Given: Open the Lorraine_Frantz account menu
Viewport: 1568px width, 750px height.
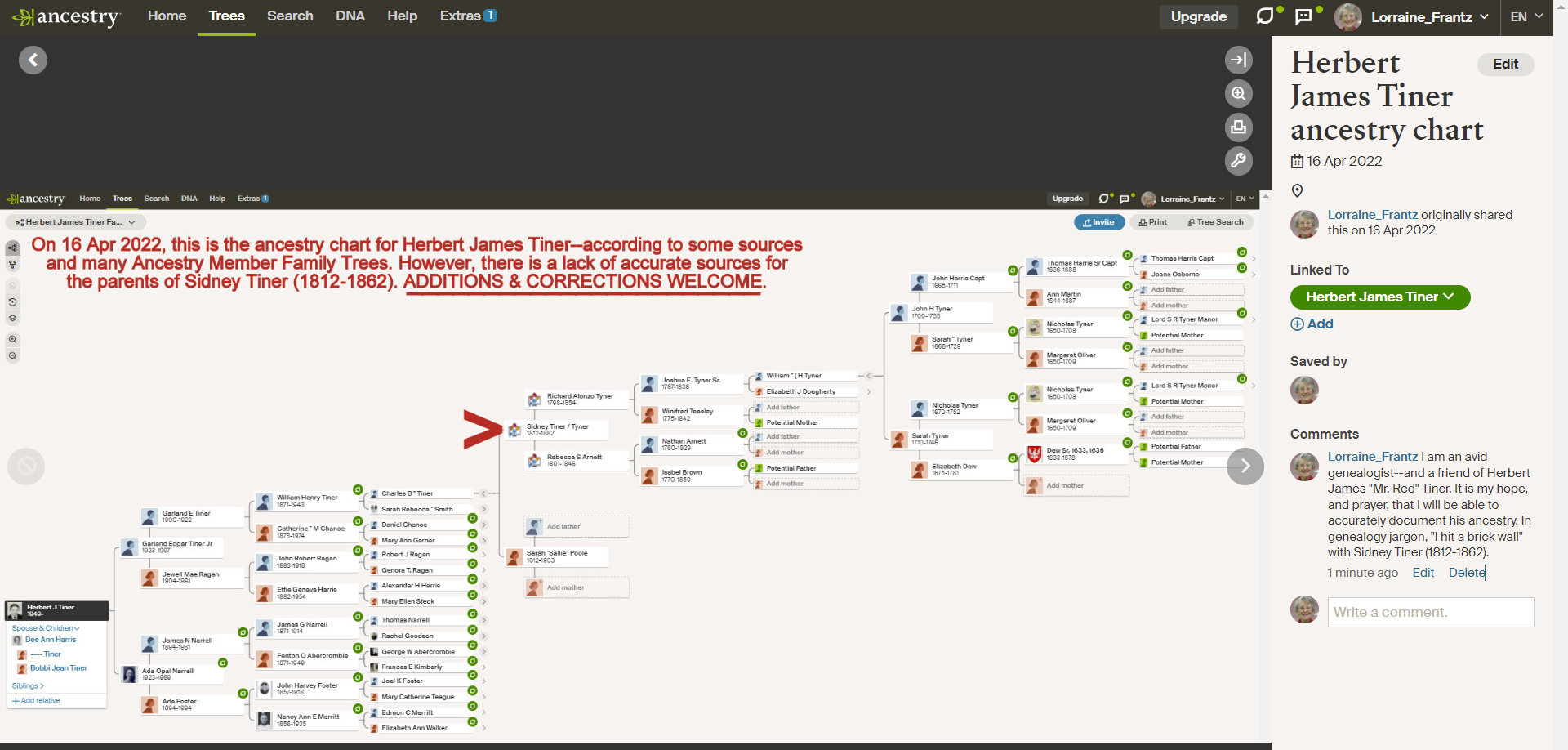Looking at the screenshot, I should click(1422, 16).
